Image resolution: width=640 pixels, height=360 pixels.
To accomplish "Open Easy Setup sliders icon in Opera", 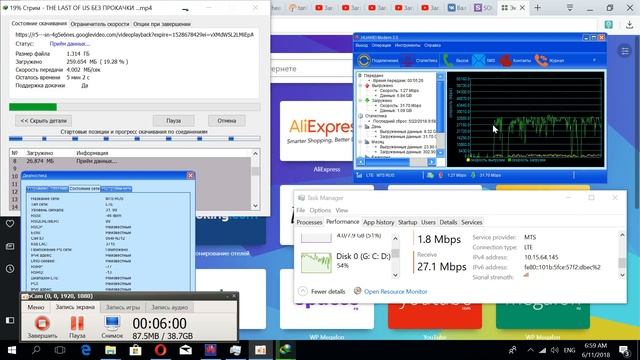I will click(624, 51).
